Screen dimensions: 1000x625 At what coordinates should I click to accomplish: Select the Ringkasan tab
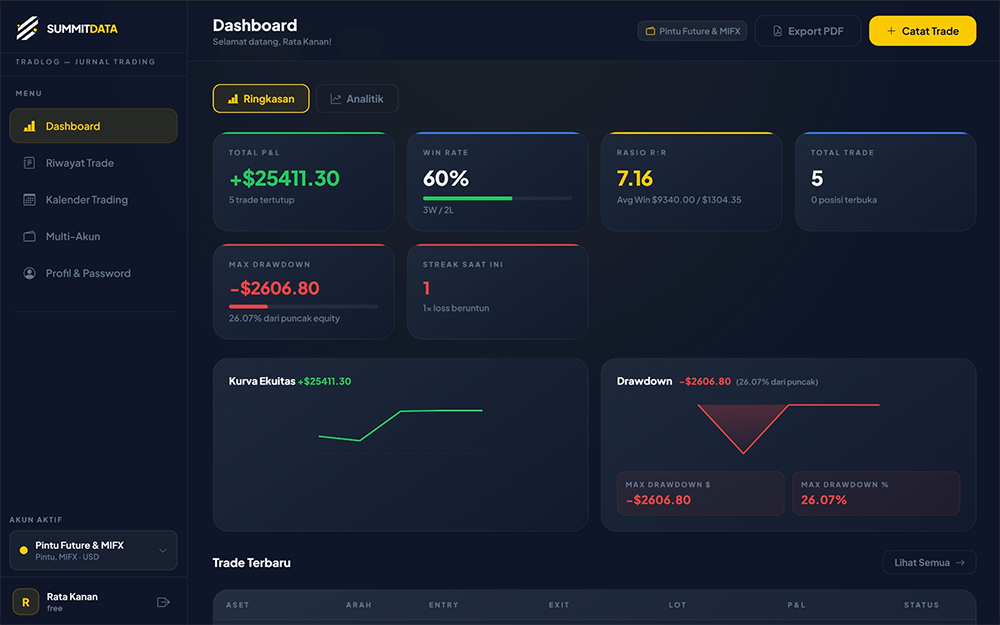(261, 98)
